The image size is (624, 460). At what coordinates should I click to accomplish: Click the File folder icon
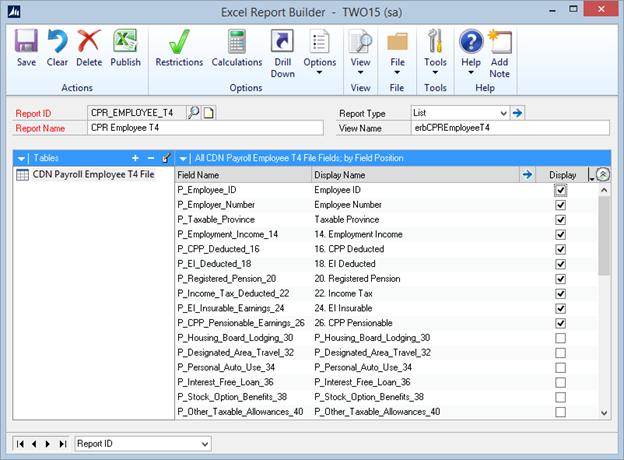[397, 41]
